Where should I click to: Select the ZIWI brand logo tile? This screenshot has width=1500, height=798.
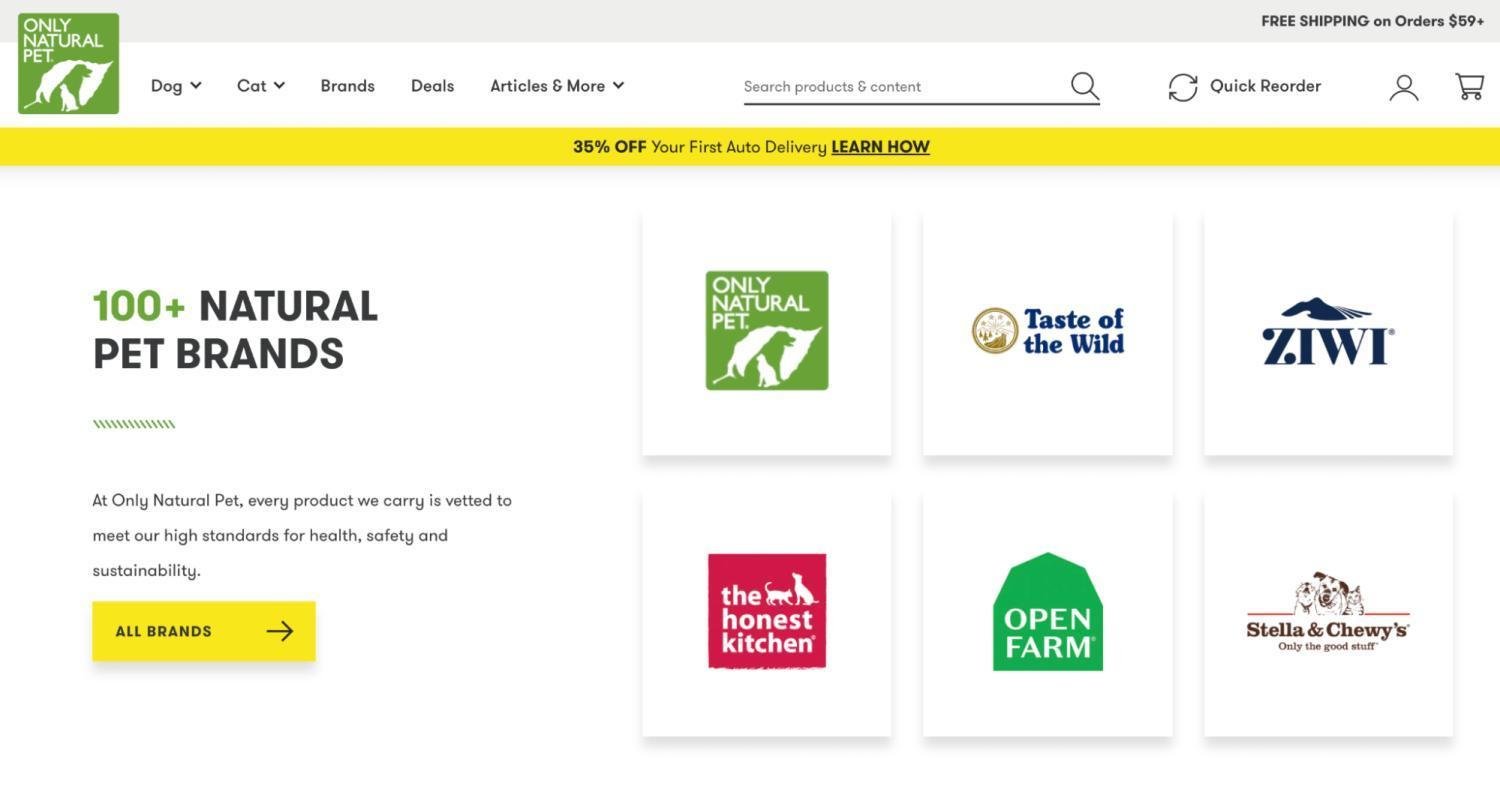click(1328, 331)
